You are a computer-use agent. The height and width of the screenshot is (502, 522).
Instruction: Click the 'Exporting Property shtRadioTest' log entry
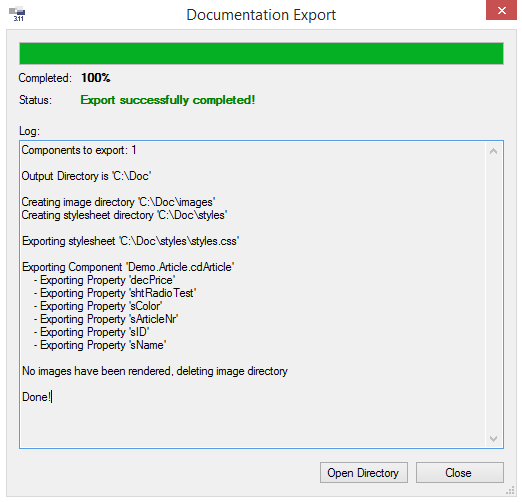pyautogui.click(x=115, y=293)
